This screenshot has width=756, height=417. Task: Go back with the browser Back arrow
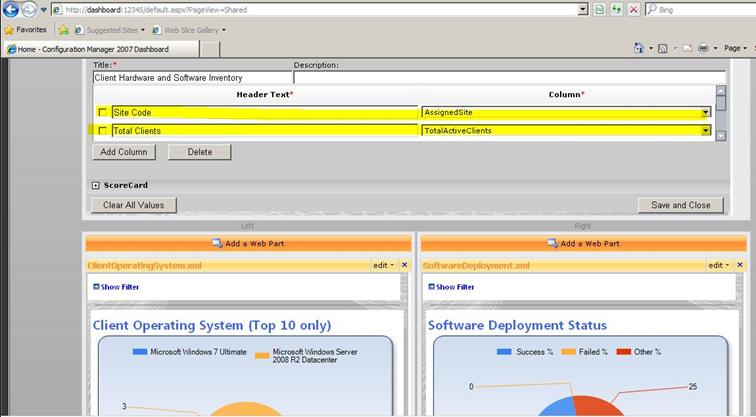[x=11, y=9]
